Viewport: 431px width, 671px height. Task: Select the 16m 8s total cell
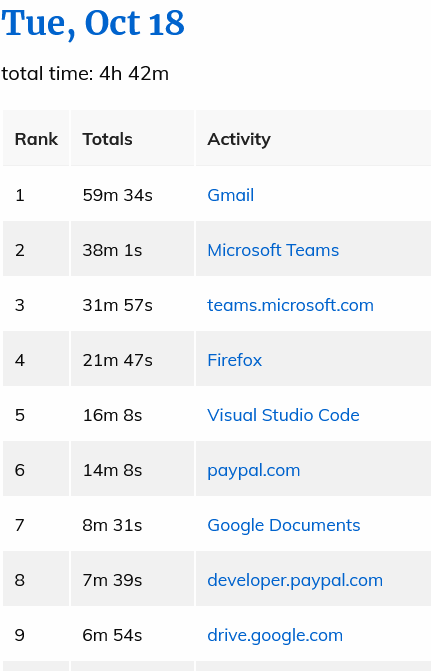click(132, 415)
